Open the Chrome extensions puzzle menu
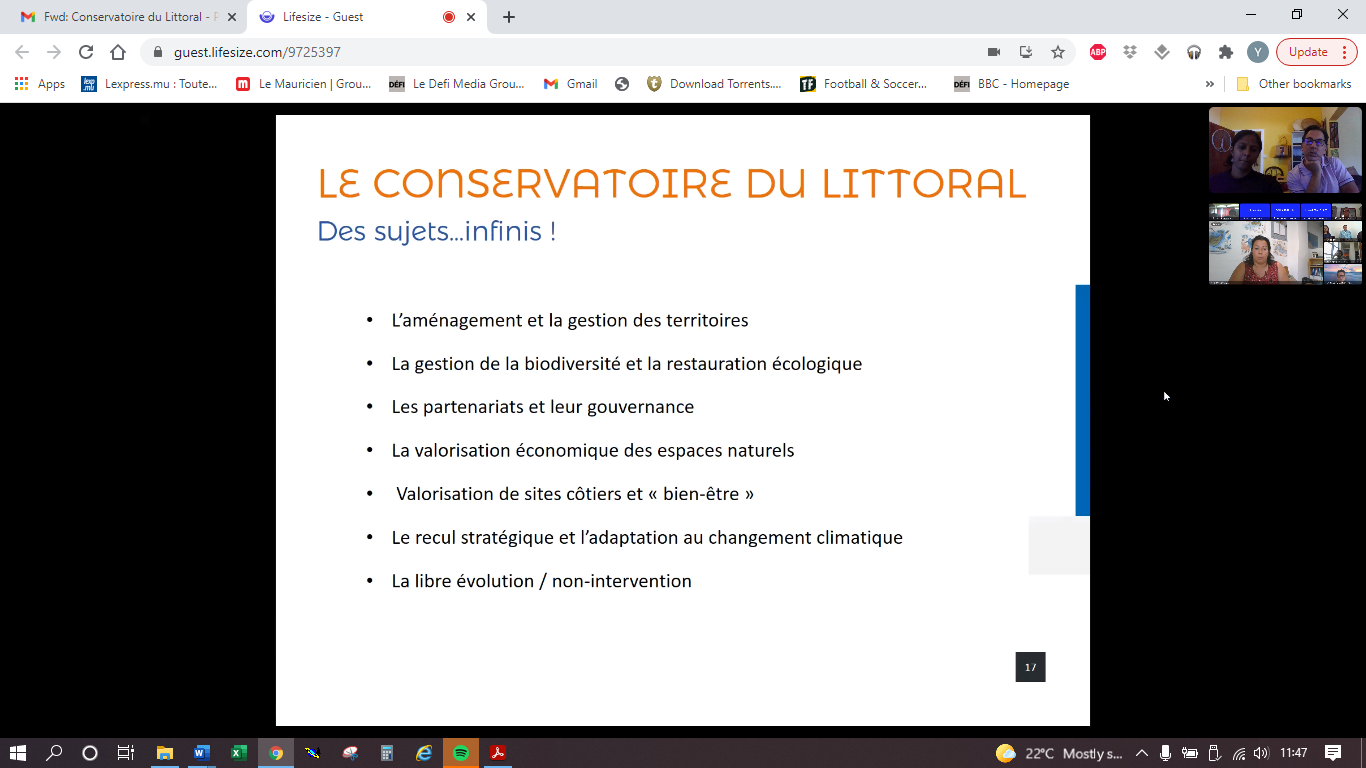Screen dimensions: 1366x768 click(1225, 52)
